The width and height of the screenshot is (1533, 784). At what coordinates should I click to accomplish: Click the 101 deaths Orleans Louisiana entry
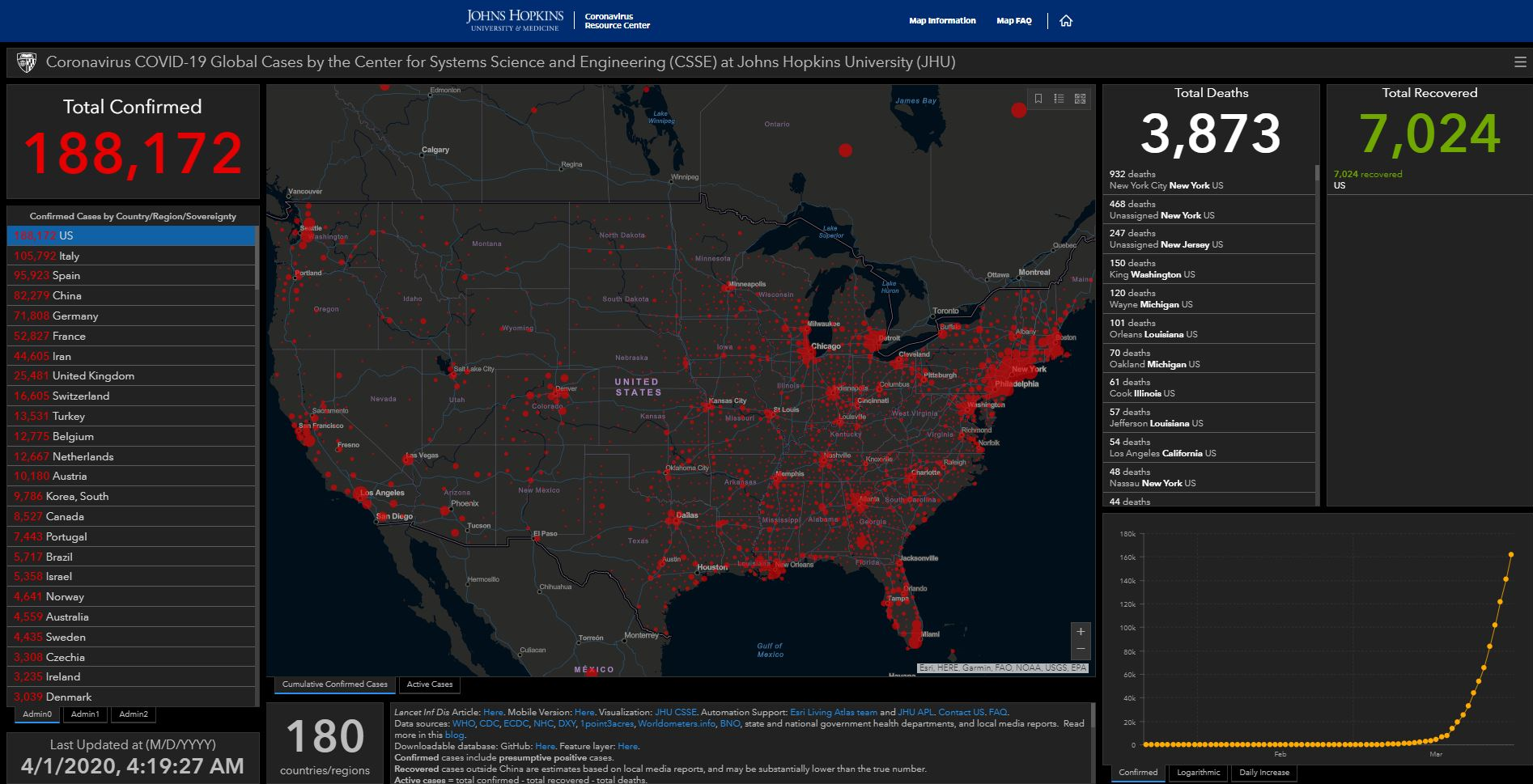click(1209, 328)
